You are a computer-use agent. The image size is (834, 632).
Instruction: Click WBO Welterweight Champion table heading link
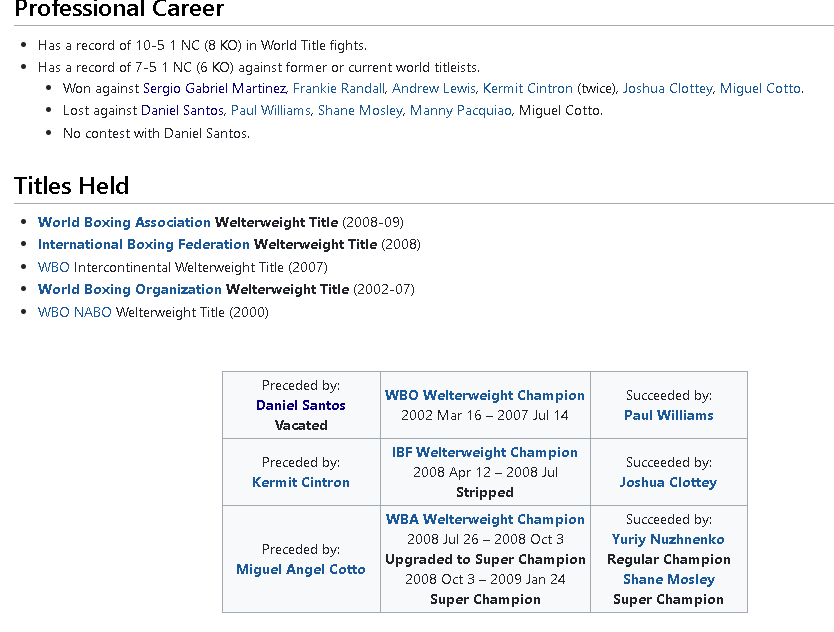[x=485, y=395]
